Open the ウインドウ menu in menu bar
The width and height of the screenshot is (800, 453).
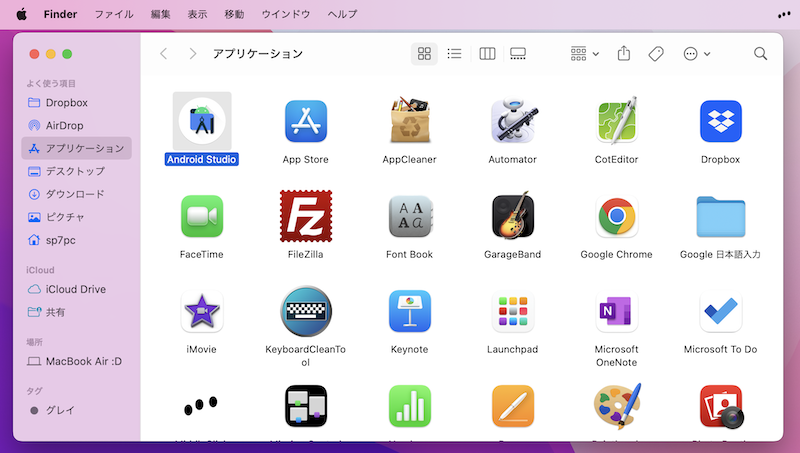click(285, 15)
